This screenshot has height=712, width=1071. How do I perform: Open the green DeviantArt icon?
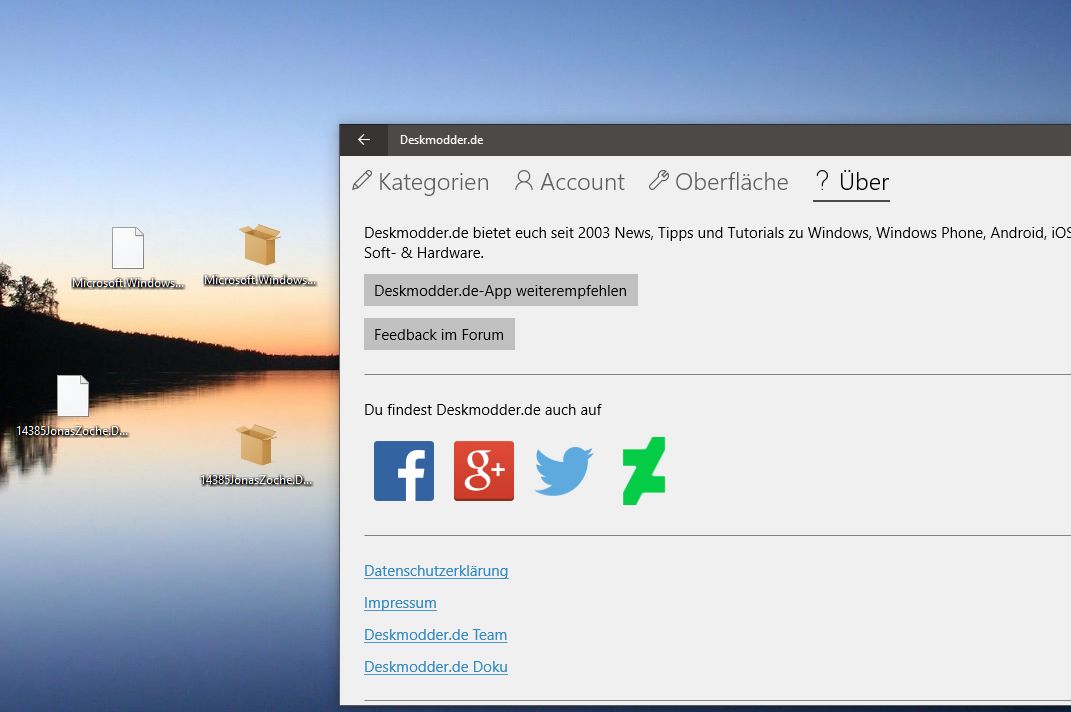click(643, 471)
